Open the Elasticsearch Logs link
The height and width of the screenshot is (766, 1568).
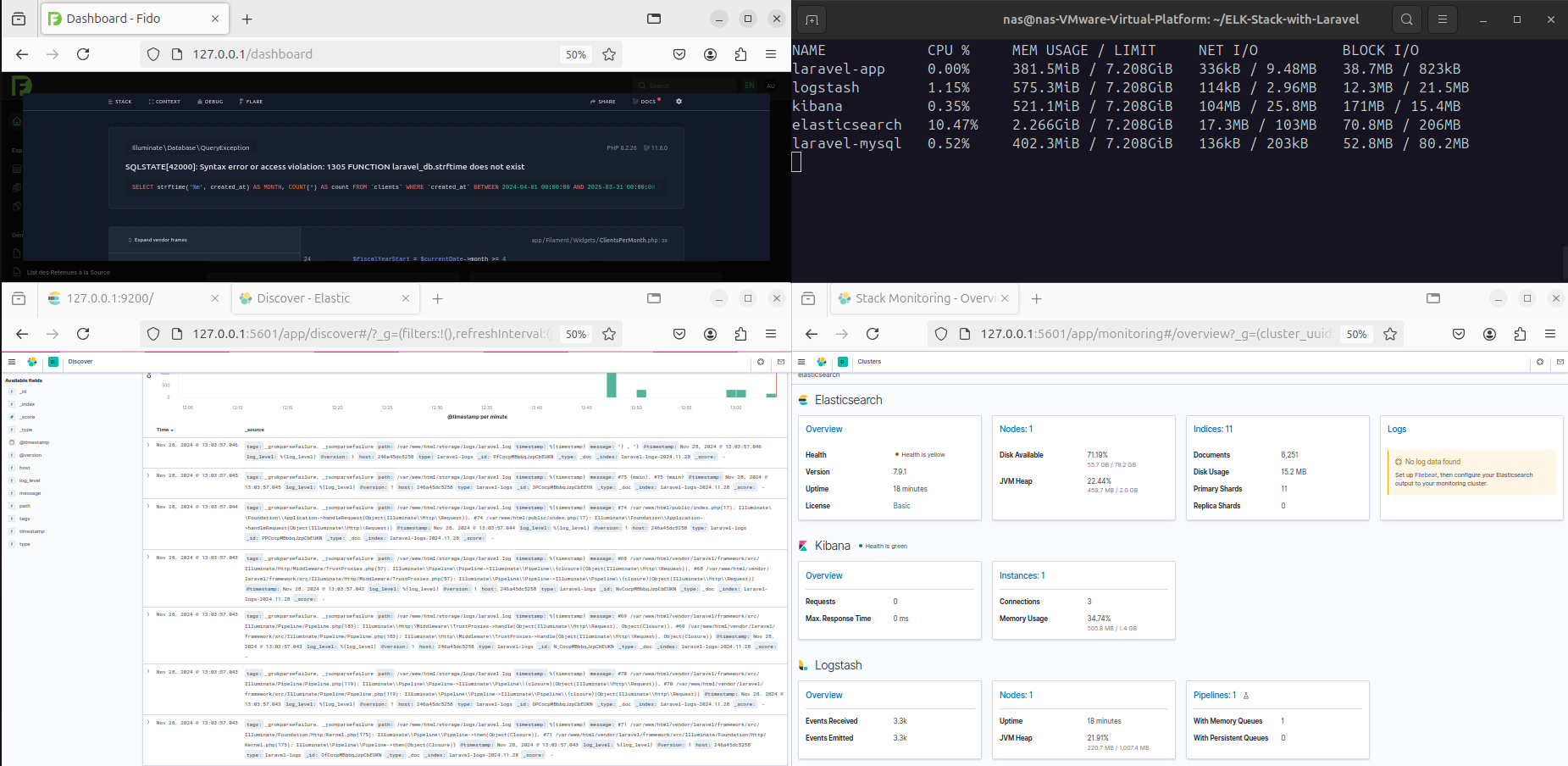coord(1397,430)
